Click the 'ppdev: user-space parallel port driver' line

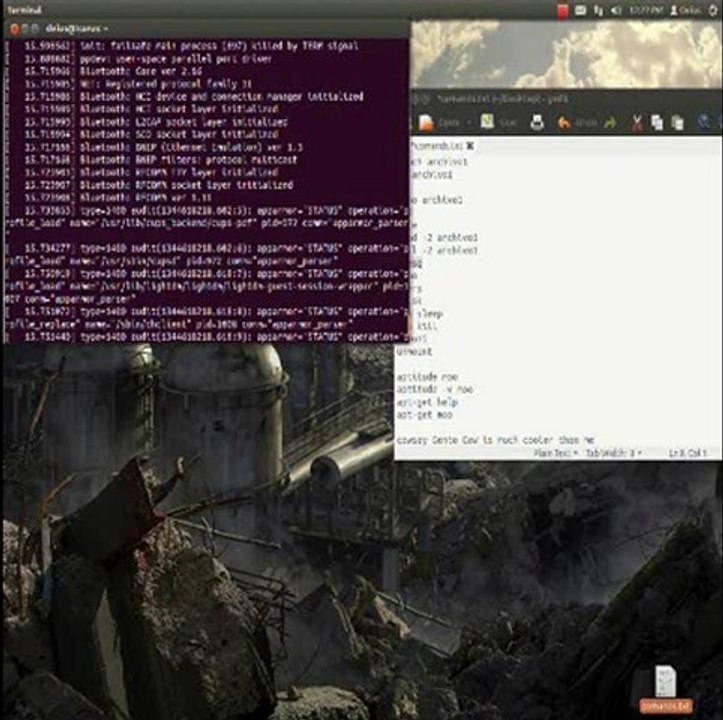pos(148,59)
